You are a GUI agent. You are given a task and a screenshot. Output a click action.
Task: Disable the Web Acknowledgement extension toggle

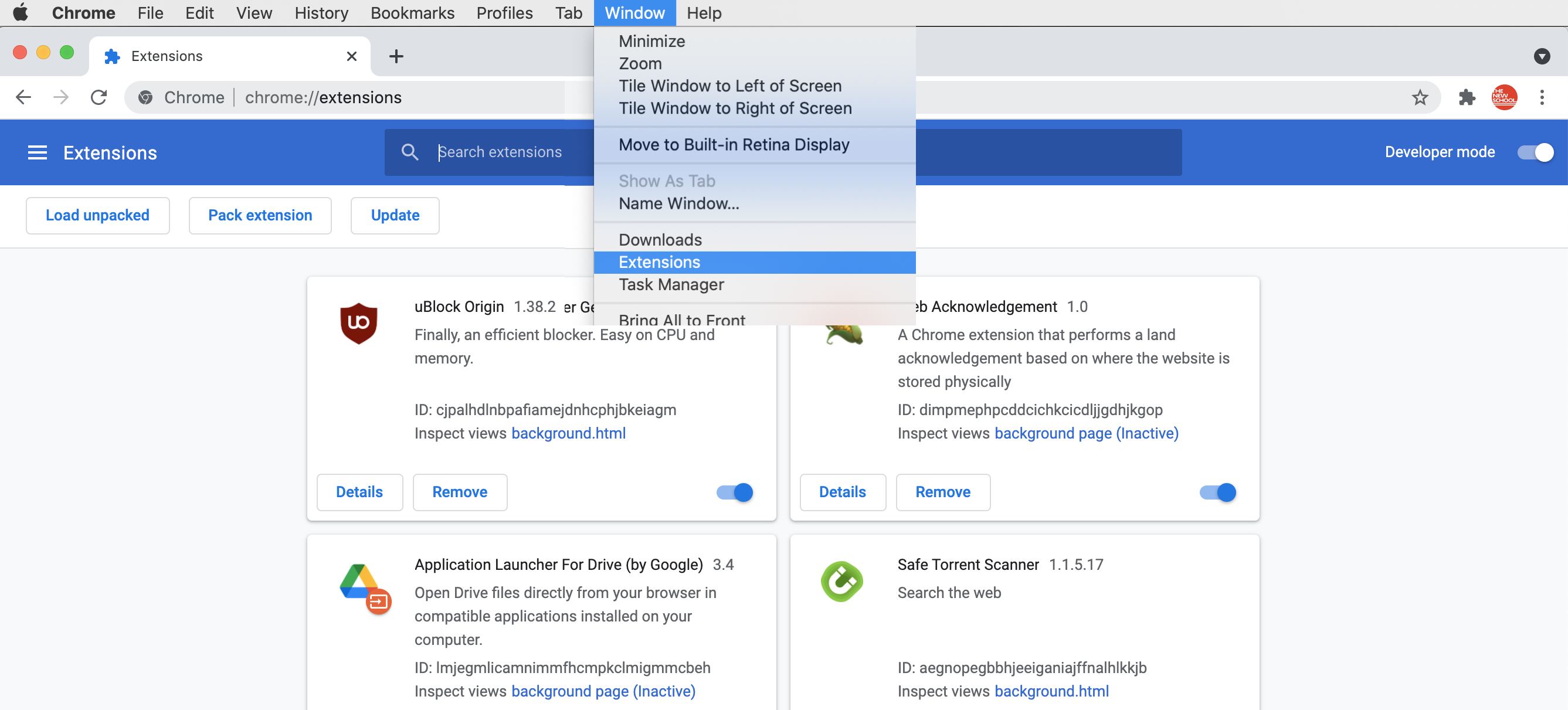[x=1217, y=492]
